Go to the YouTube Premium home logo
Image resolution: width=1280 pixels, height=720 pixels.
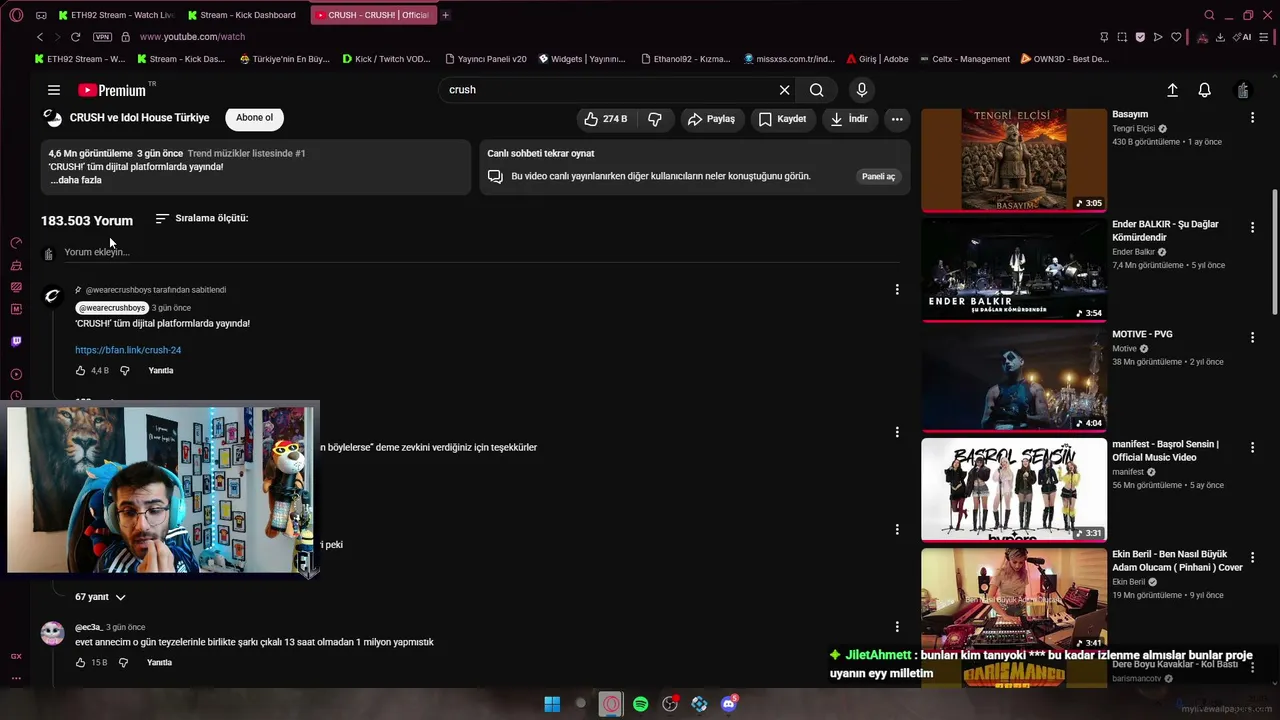(x=112, y=90)
